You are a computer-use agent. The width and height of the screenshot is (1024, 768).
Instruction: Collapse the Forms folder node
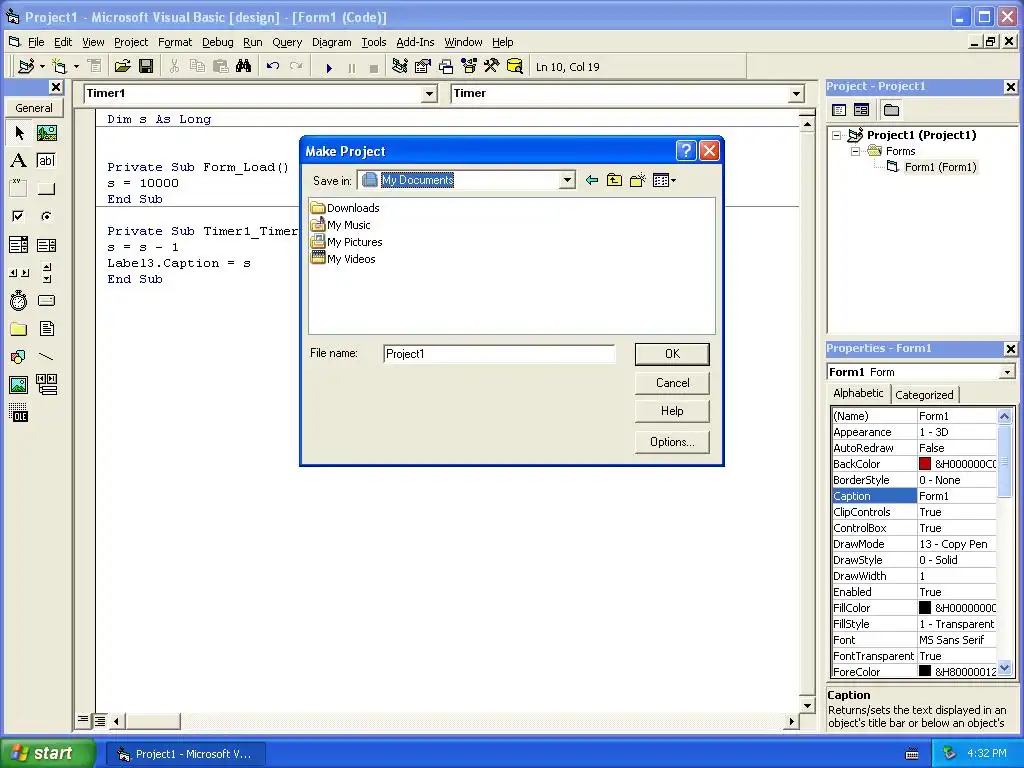click(x=855, y=152)
